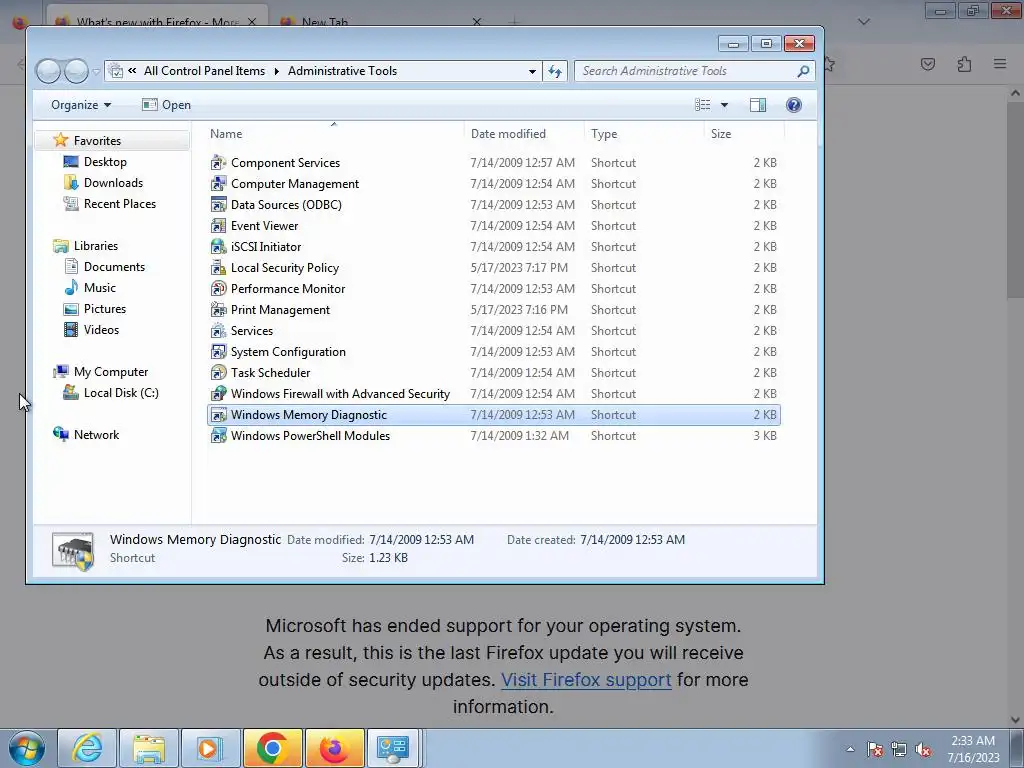Select the Task Scheduler clock icon

pos(219,372)
